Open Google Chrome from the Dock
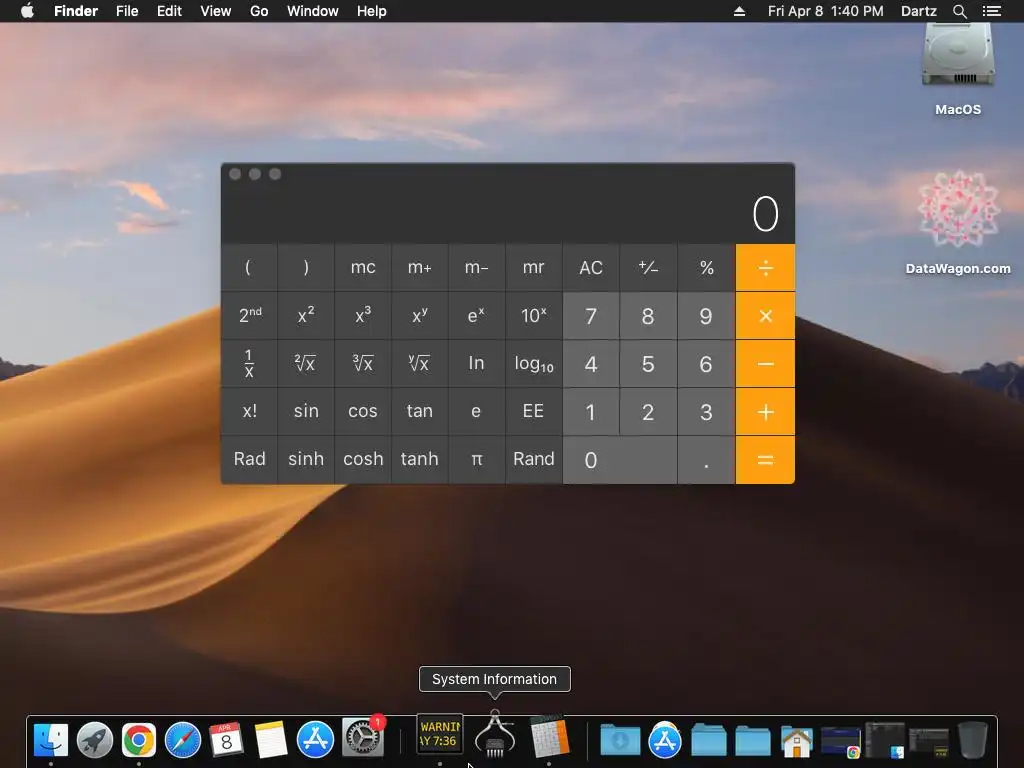This screenshot has height=768, width=1024. [138, 740]
